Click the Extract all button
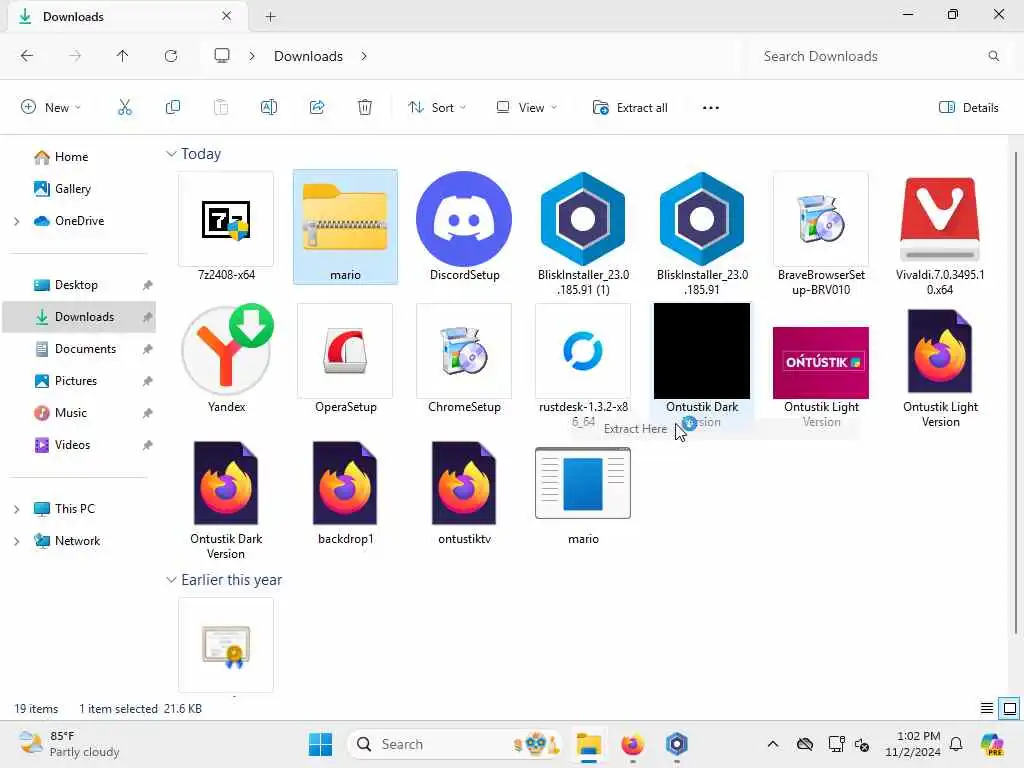1024x768 pixels. pos(630,108)
